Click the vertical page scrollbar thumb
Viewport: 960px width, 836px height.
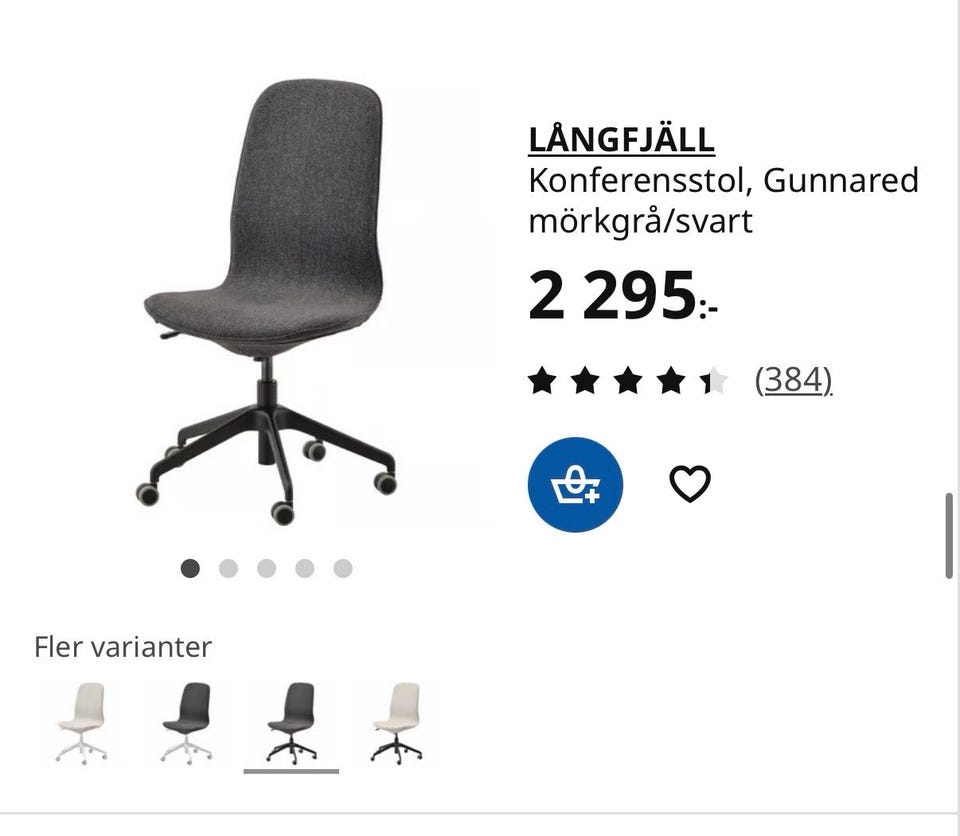click(x=949, y=535)
